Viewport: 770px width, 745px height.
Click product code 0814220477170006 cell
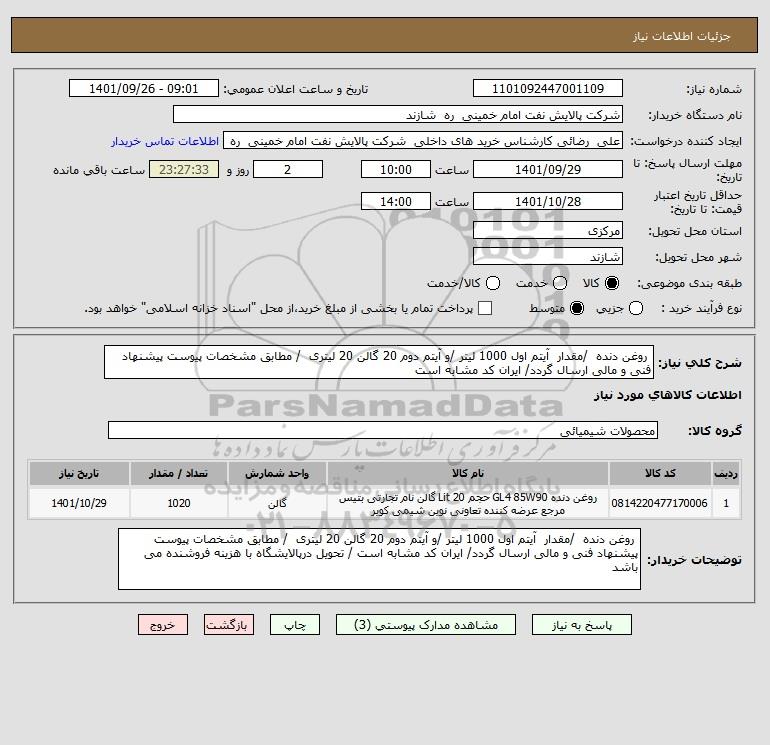(x=660, y=503)
